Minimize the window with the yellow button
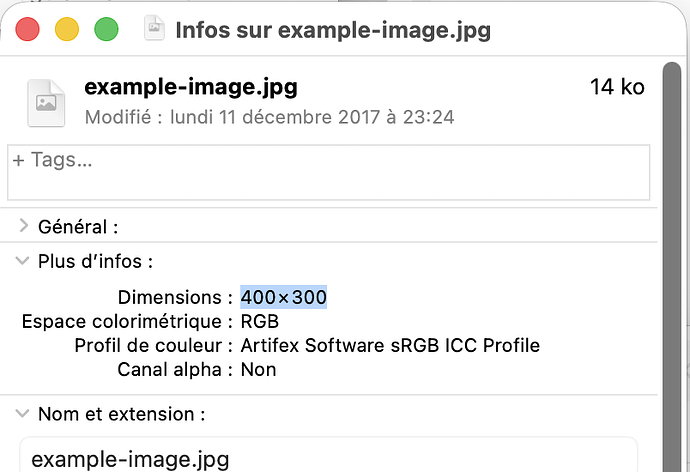690x472 pixels. coord(67,29)
